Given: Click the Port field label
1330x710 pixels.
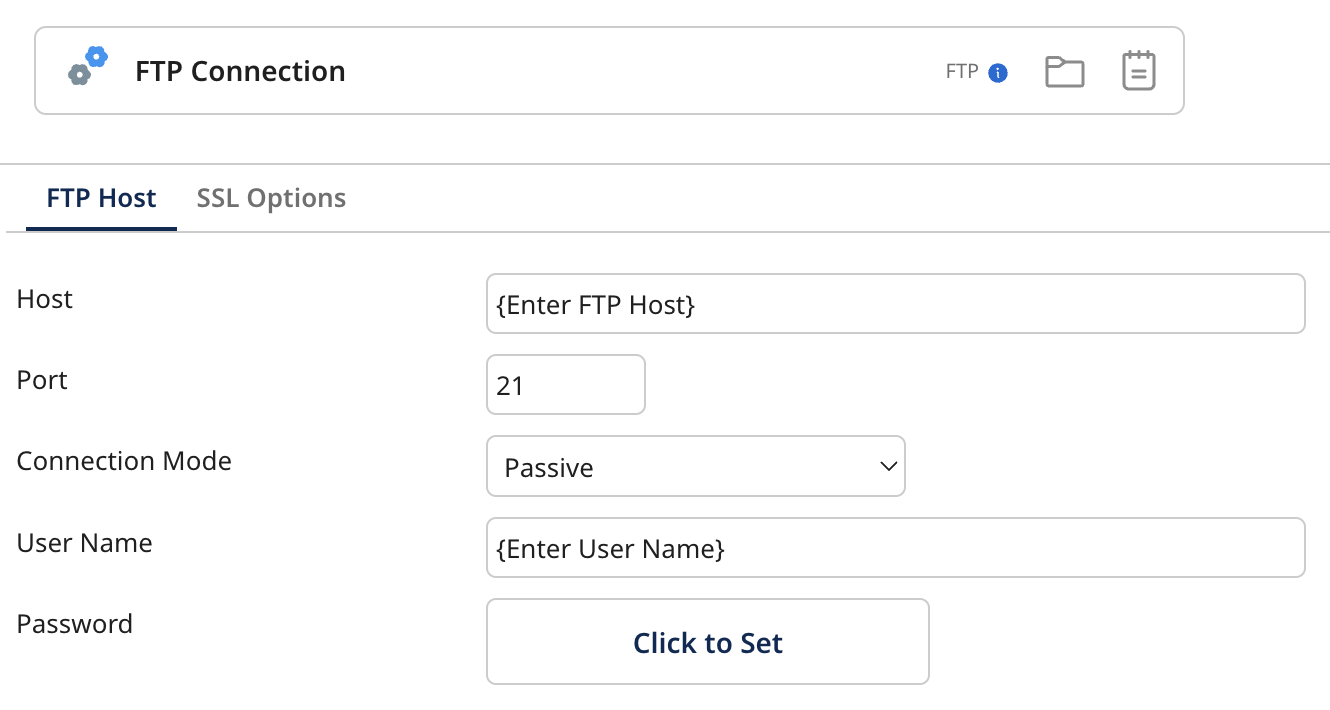Looking at the screenshot, I should [x=42, y=380].
